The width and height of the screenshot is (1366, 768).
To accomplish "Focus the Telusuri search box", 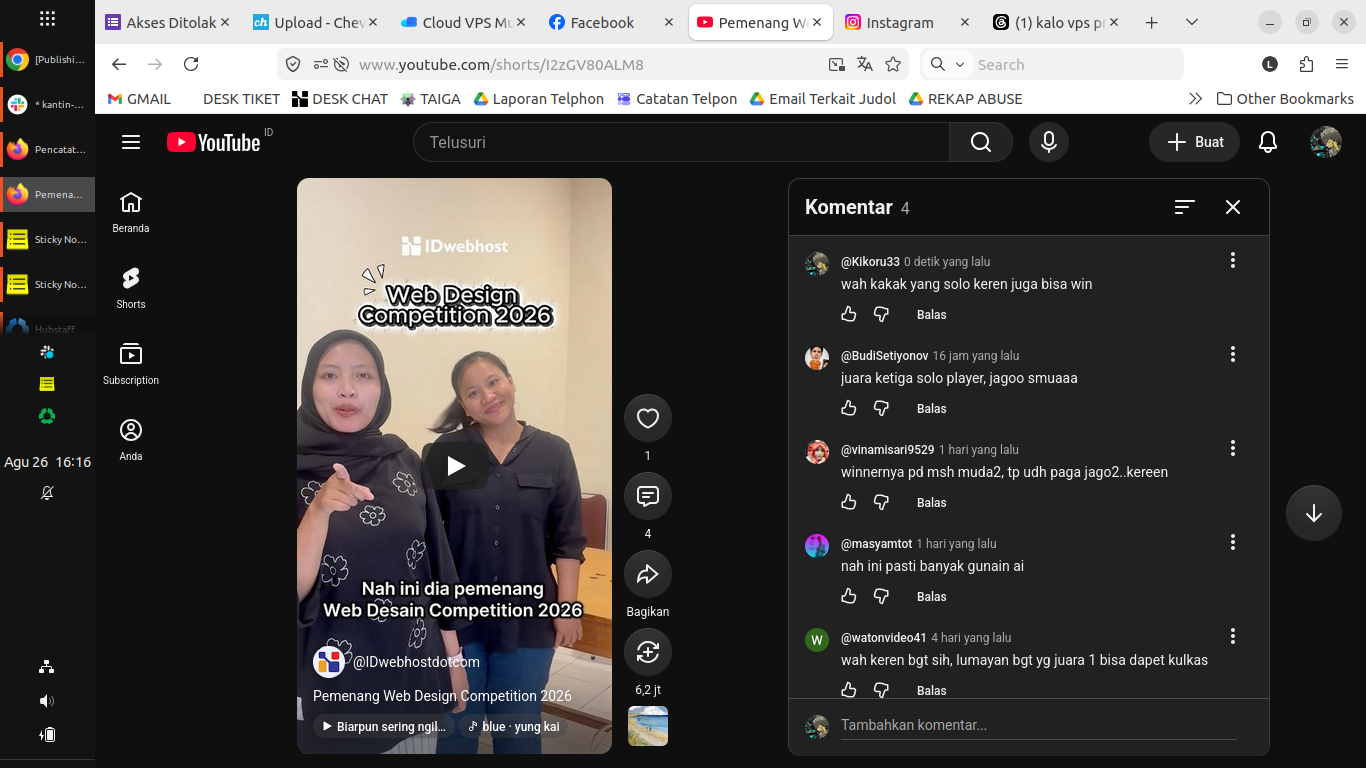I will point(681,142).
